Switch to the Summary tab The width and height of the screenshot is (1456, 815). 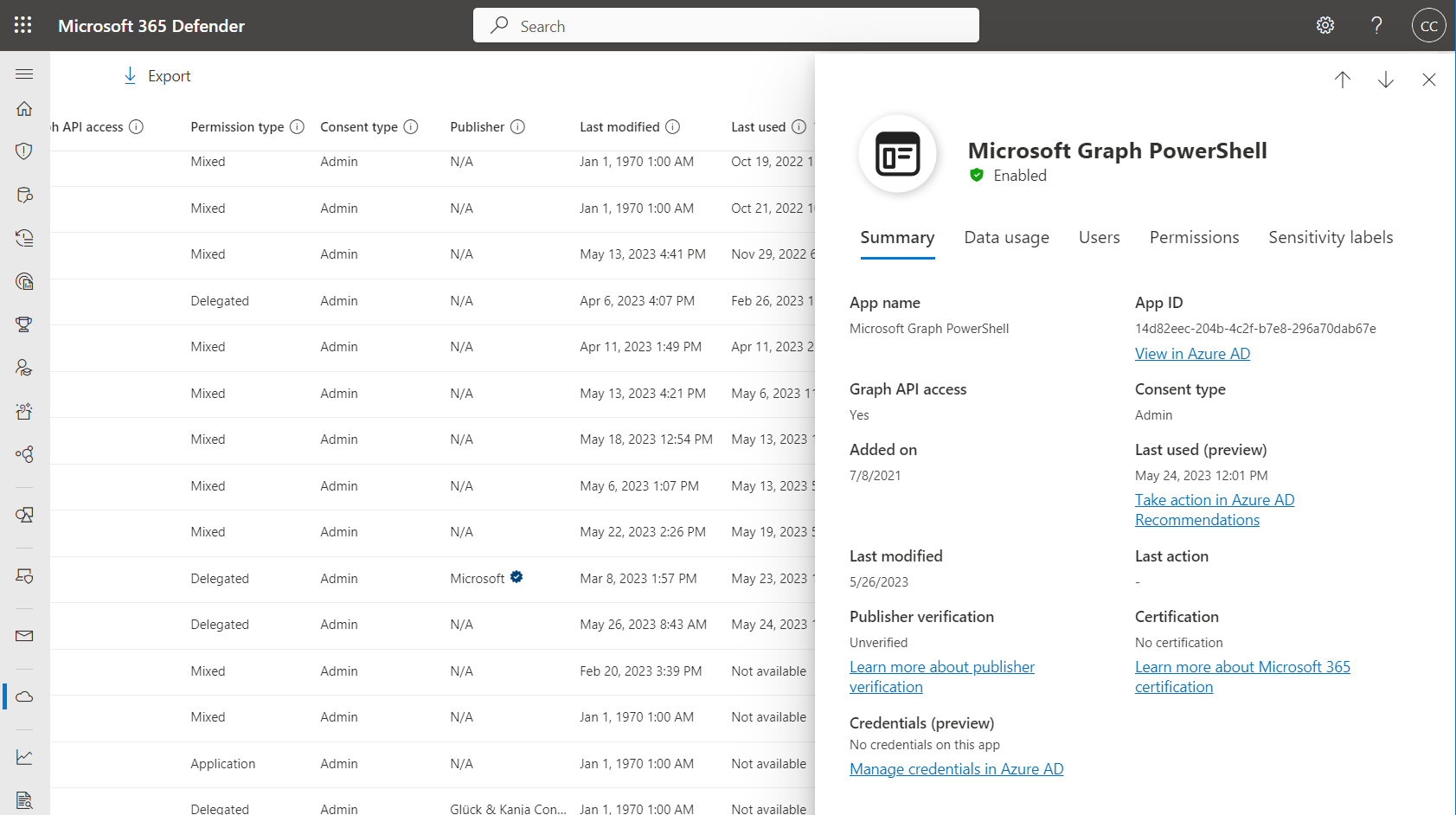tap(897, 238)
